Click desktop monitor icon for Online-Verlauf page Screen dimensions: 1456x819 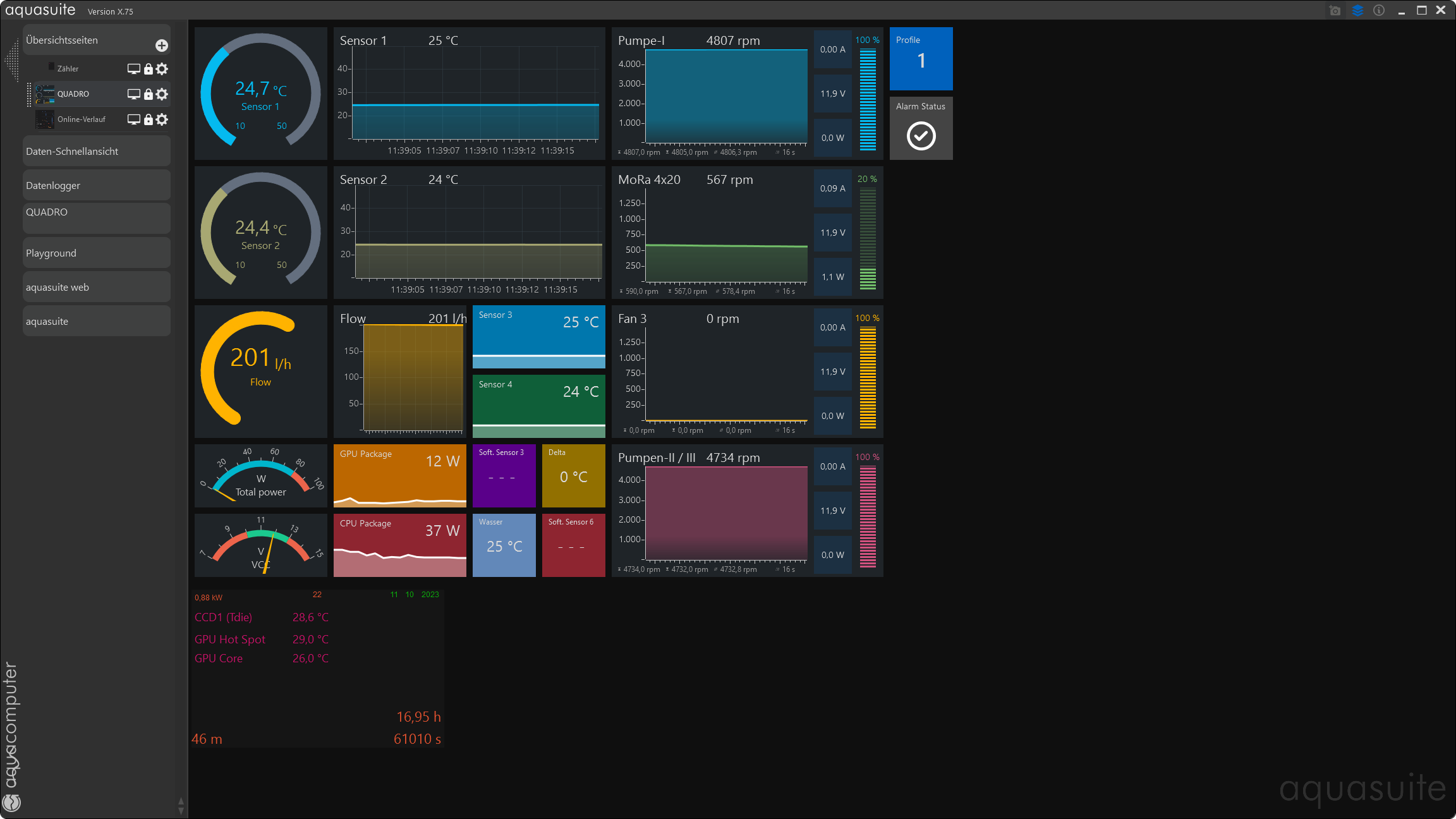(133, 119)
